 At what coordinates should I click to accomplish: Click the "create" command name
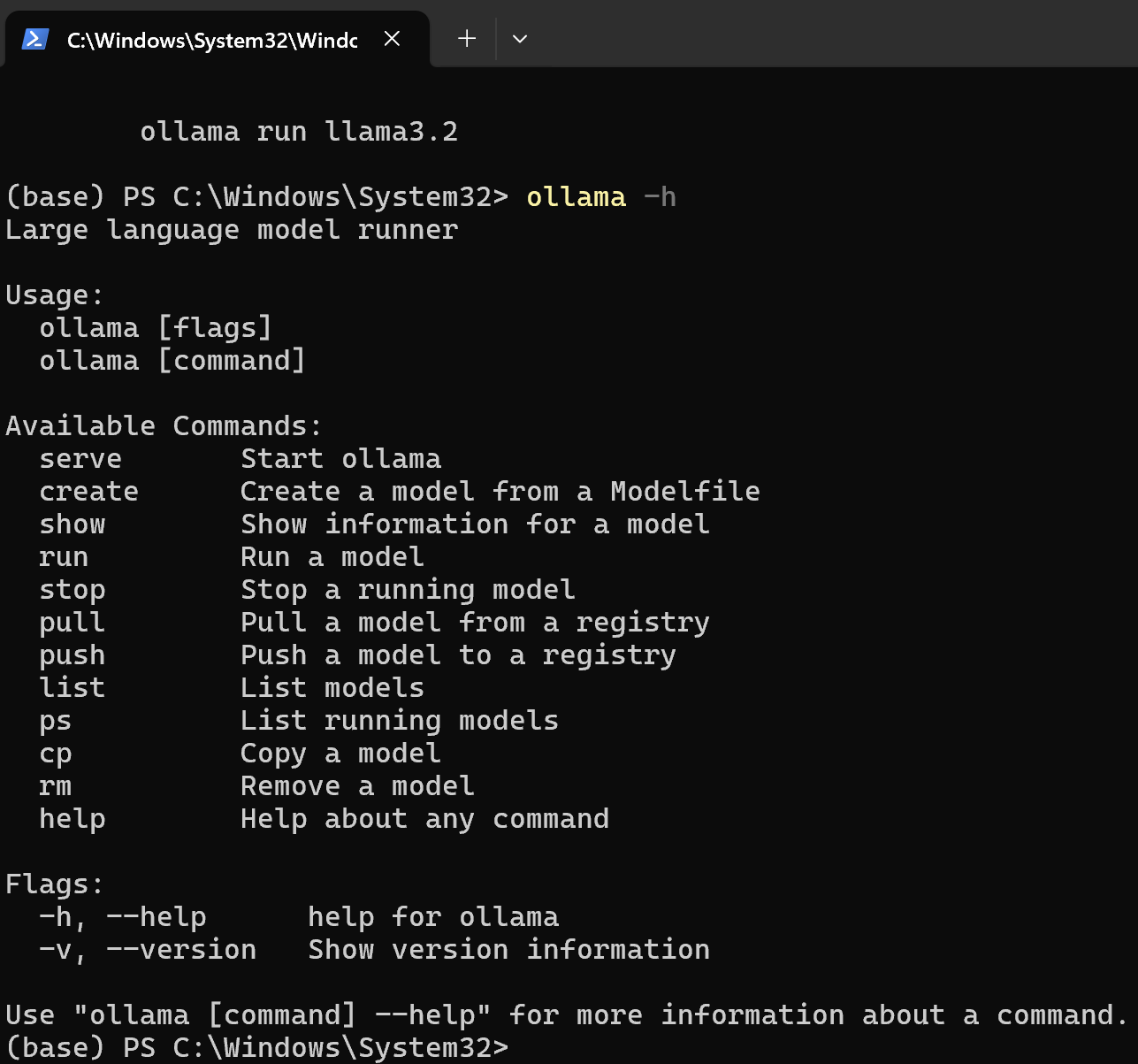click(88, 492)
